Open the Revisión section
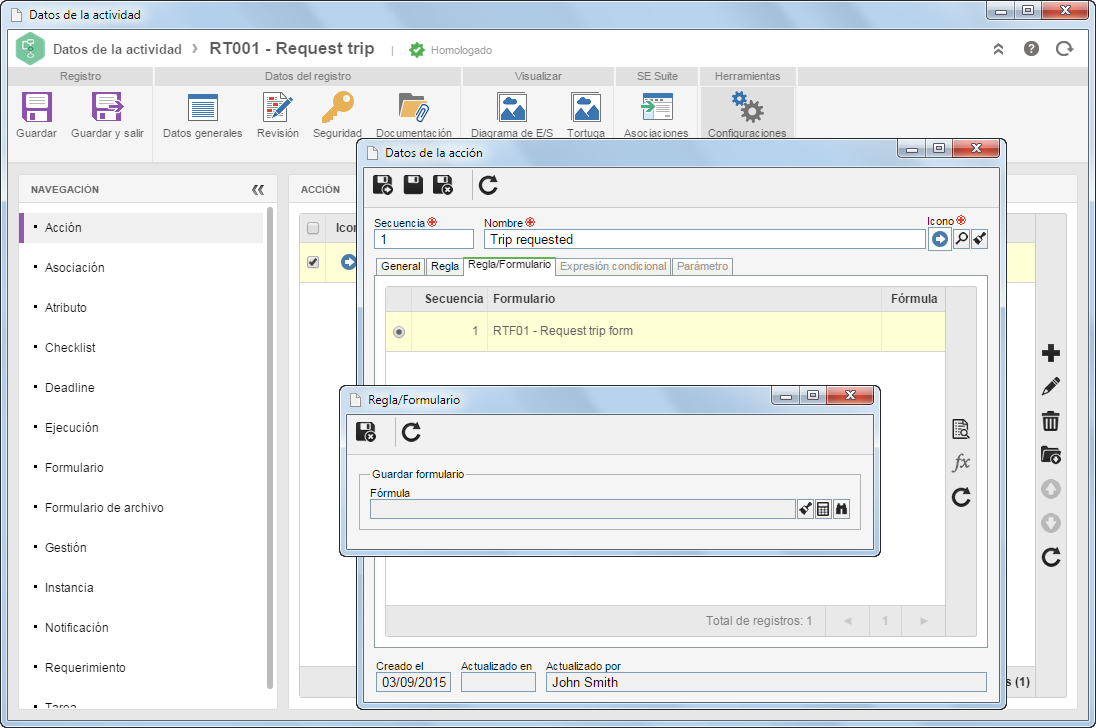 coord(277,108)
